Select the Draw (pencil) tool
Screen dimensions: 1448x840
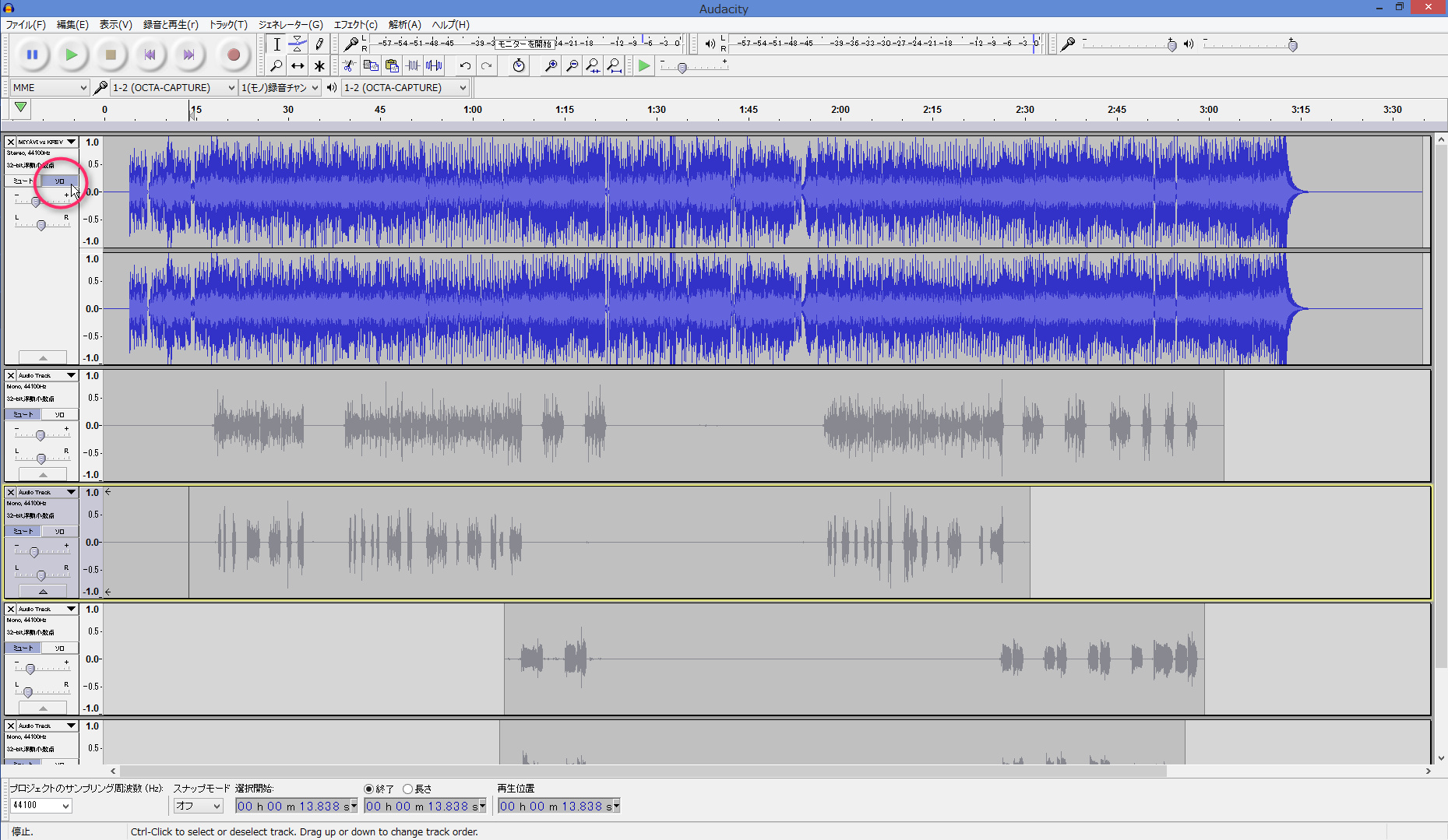[x=319, y=44]
